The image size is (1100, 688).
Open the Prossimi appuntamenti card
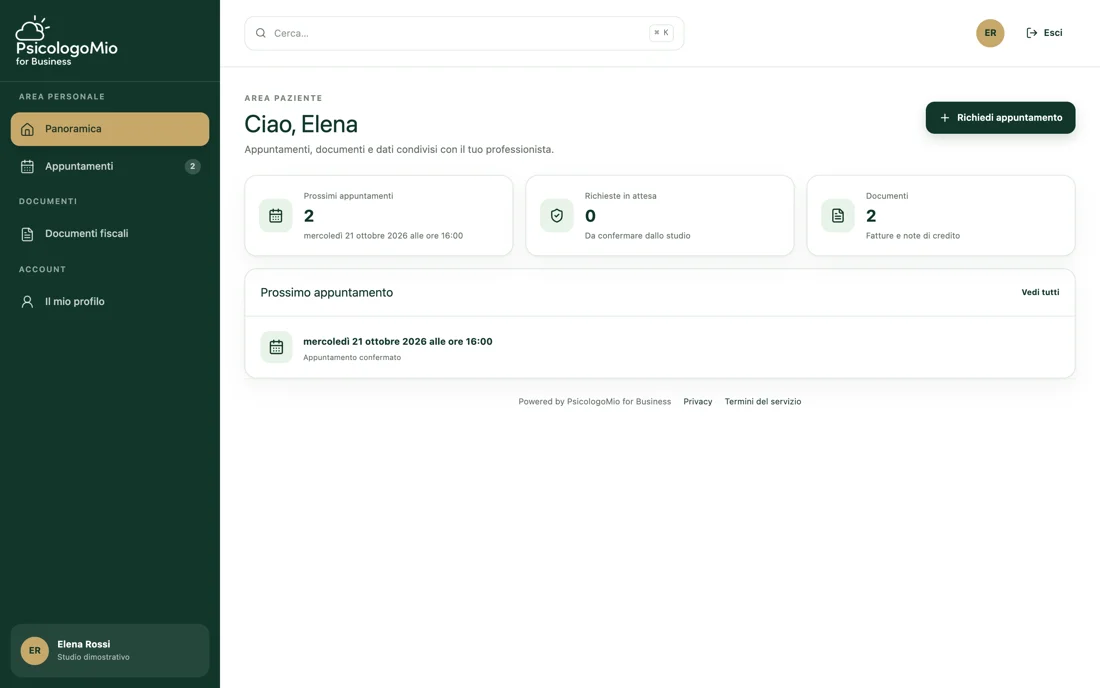click(379, 215)
